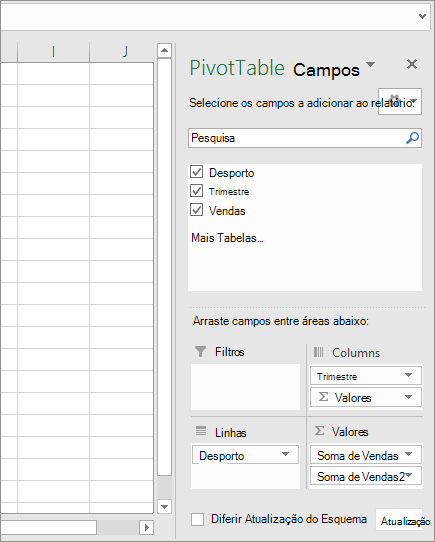Enable Diferir Atualização do Esquema checkbox
Image resolution: width=435 pixels, height=542 pixels.
[x=197, y=519]
